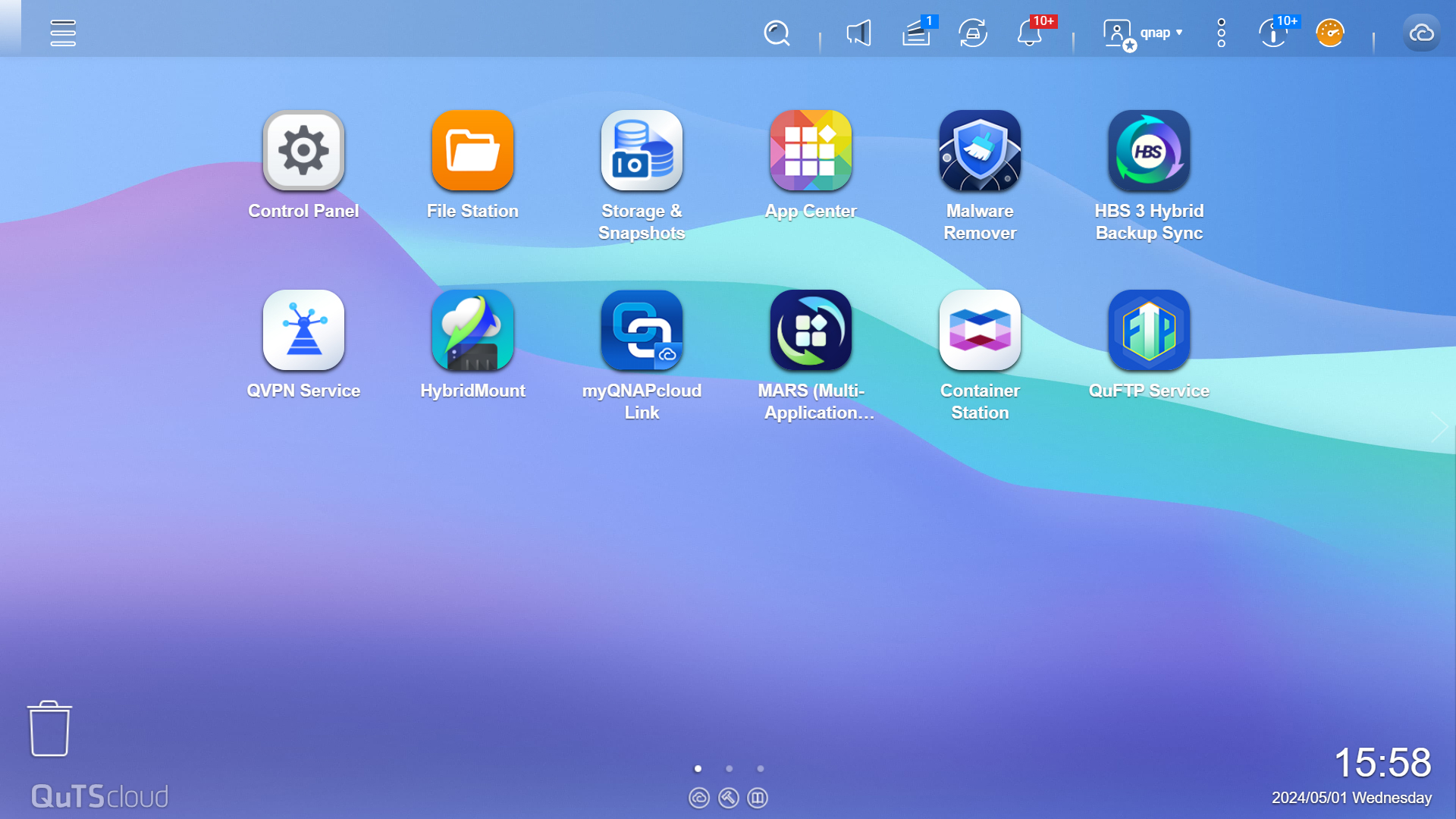Launch Malware Remover
This screenshot has width=1456, height=819.
[x=980, y=151]
